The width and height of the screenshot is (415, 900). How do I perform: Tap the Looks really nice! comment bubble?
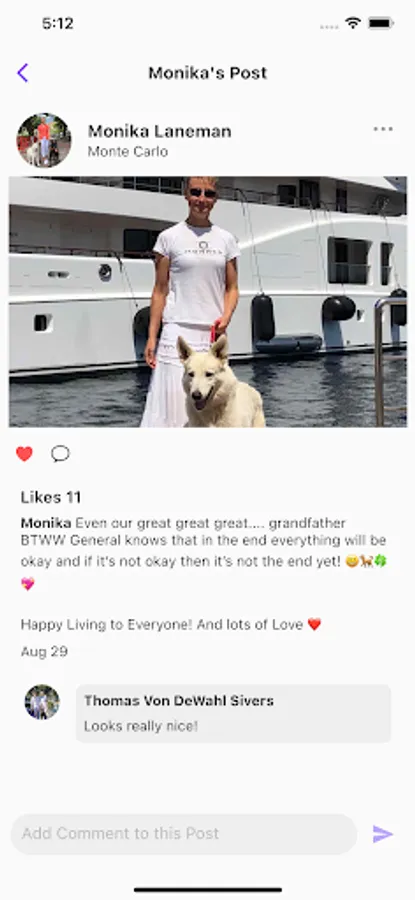tap(234, 713)
